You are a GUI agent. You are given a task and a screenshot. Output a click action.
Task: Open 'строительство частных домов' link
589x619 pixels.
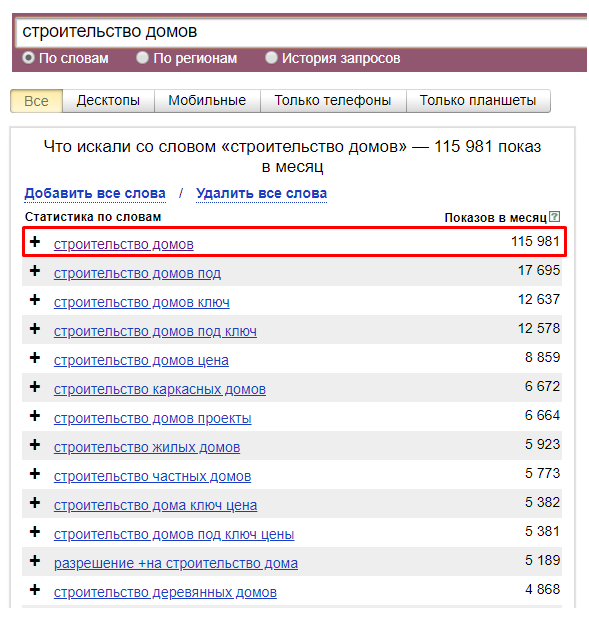(x=152, y=476)
